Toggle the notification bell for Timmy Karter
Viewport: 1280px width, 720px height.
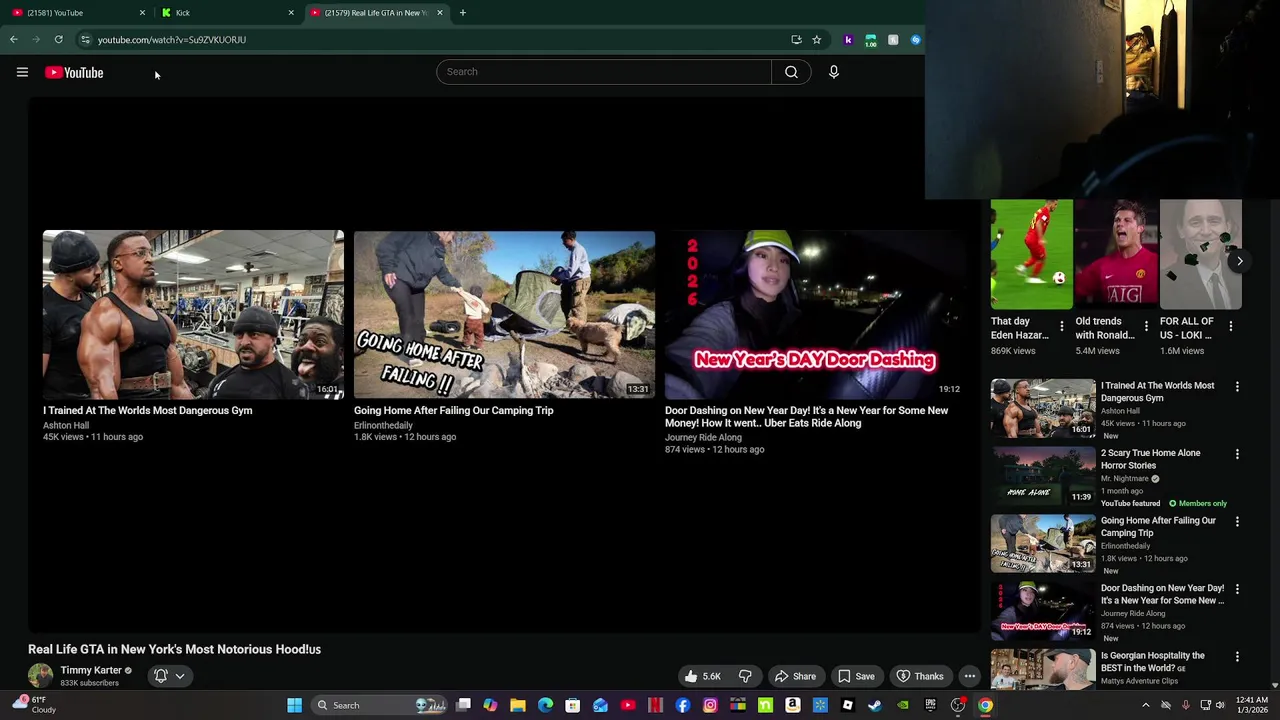(161, 676)
